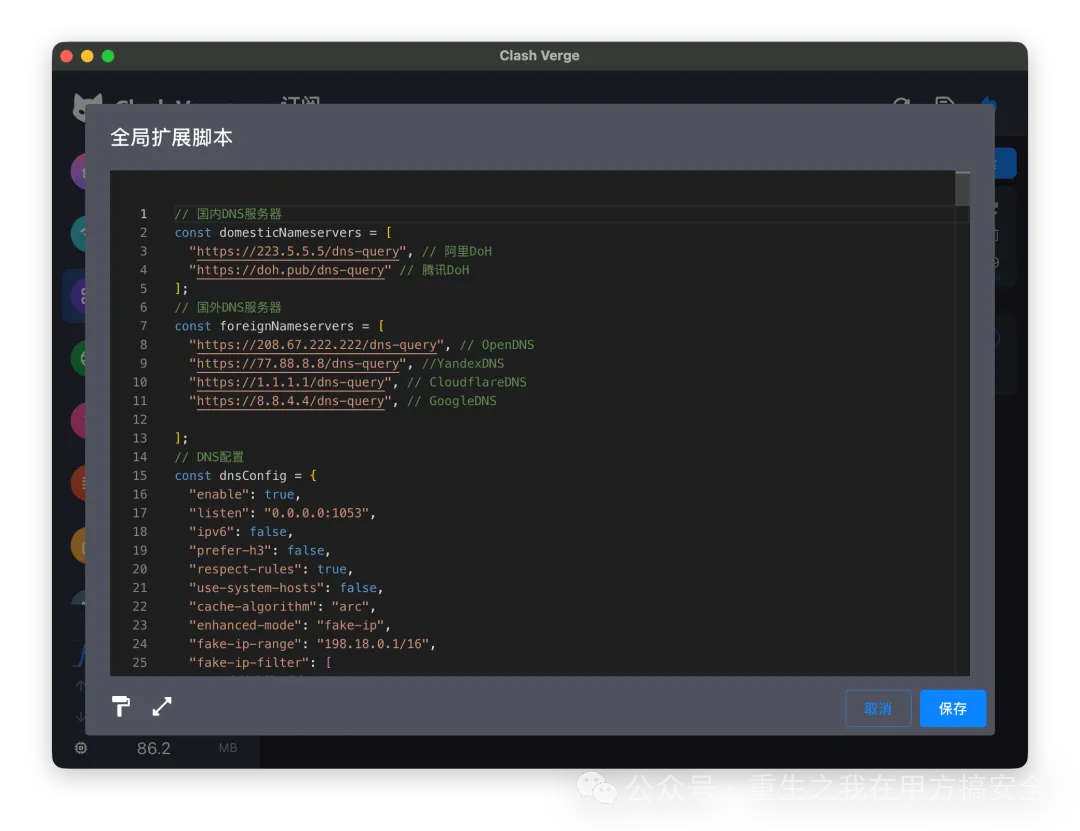
Task: Click the Yandex 77.88.8.8 dns-query link
Action: point(297,364)
